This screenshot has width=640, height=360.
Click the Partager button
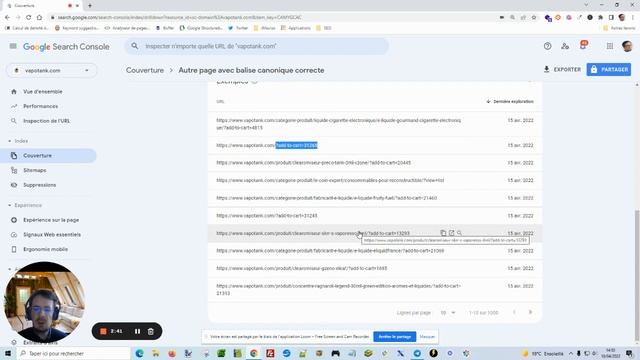(609, 69)
